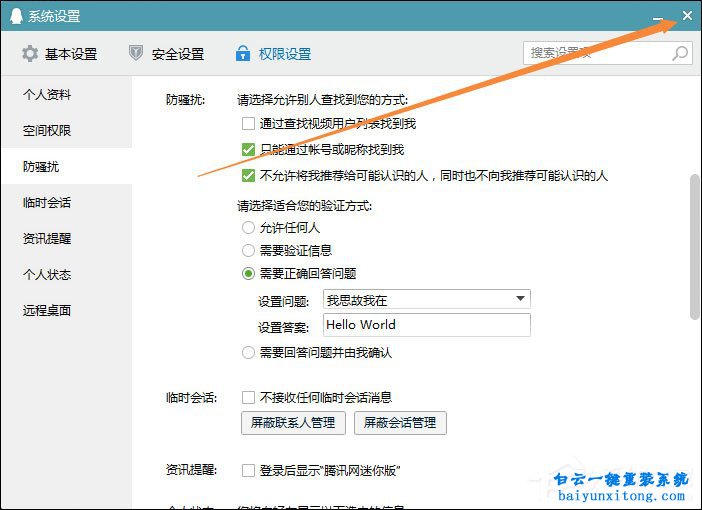Close the 系统设置 window
Screen dimensions: 702x510
click(686, 16)
